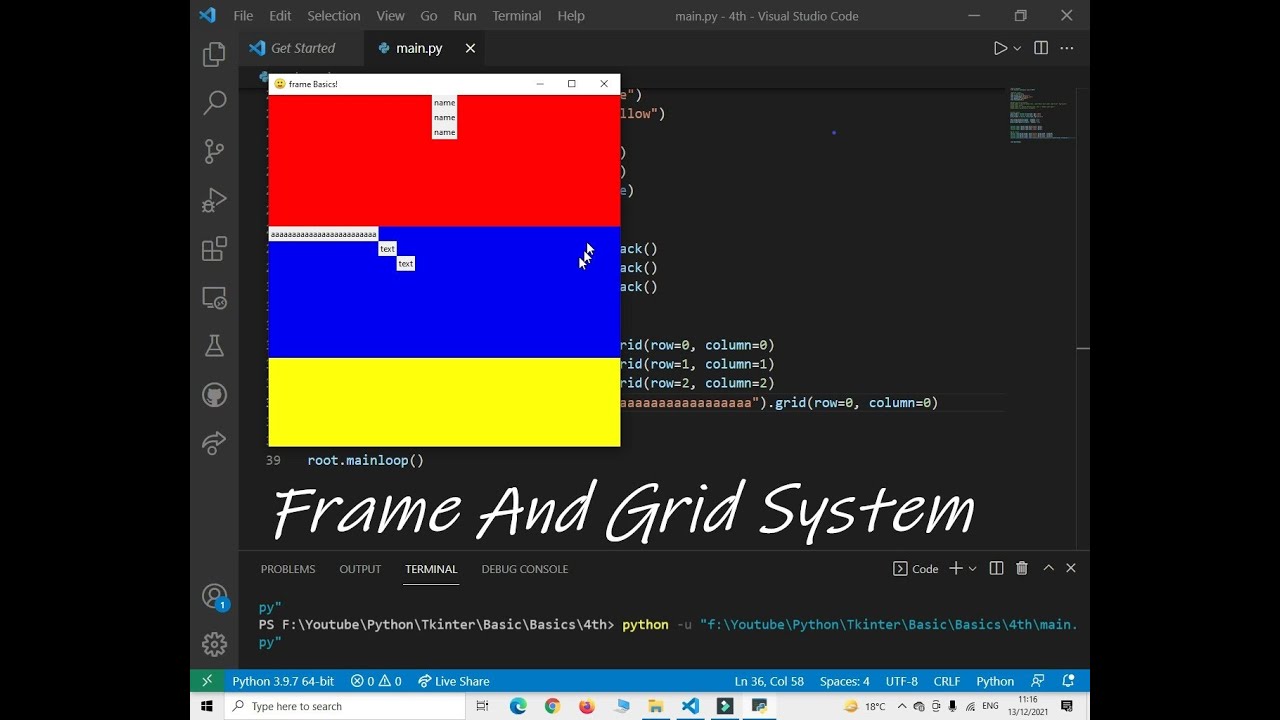
Task: Open the feedback icon in status bar
Action: click(1038, 681)
